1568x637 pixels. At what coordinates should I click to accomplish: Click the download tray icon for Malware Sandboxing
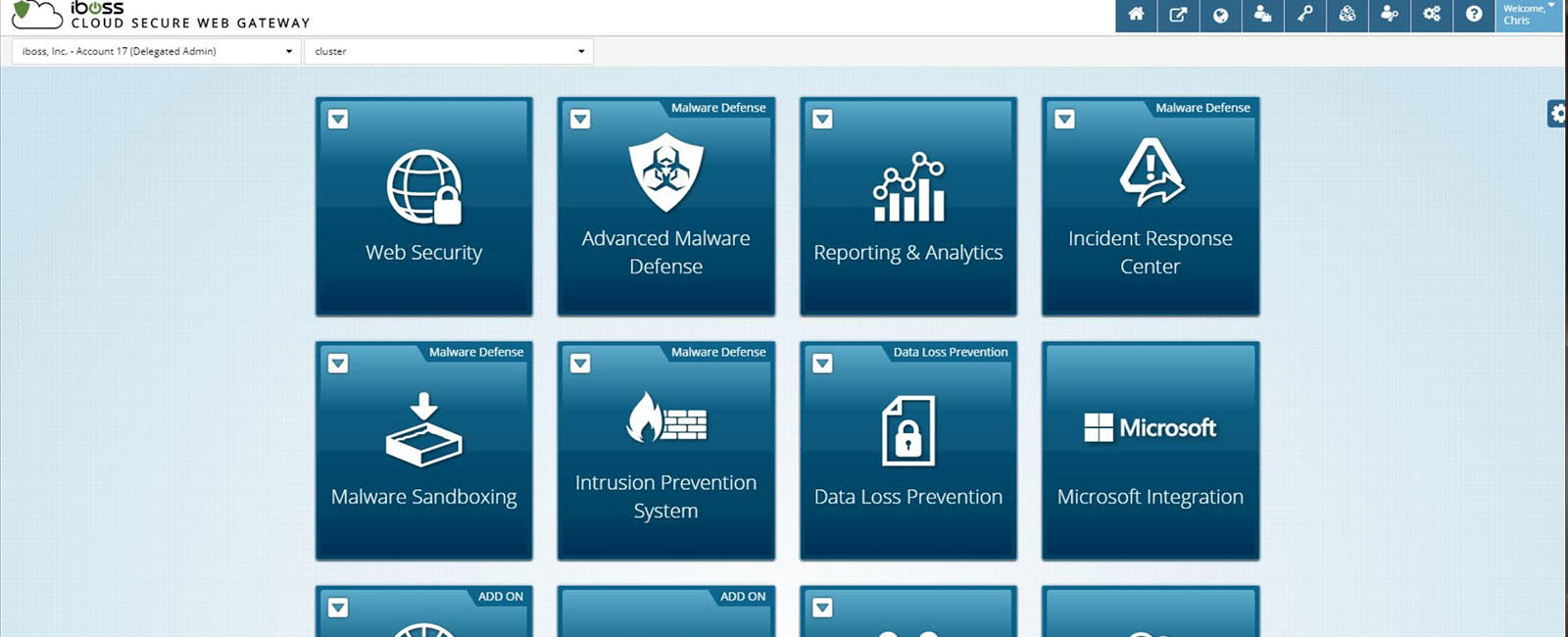click(x=424, y=430)
